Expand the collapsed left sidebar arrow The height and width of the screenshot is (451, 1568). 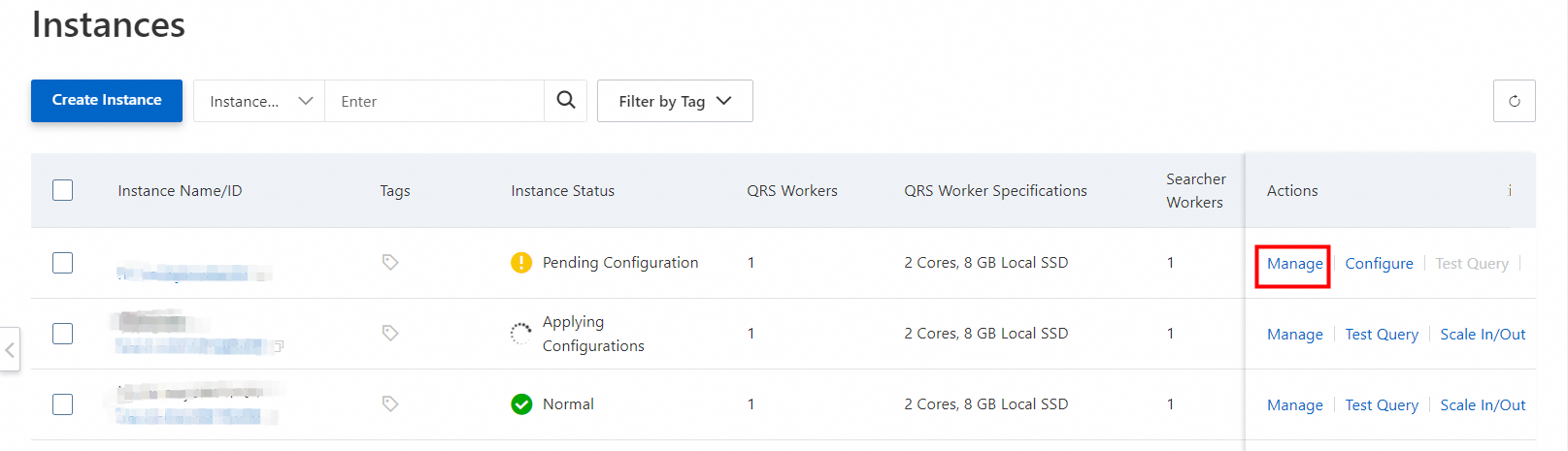[10, 349]
